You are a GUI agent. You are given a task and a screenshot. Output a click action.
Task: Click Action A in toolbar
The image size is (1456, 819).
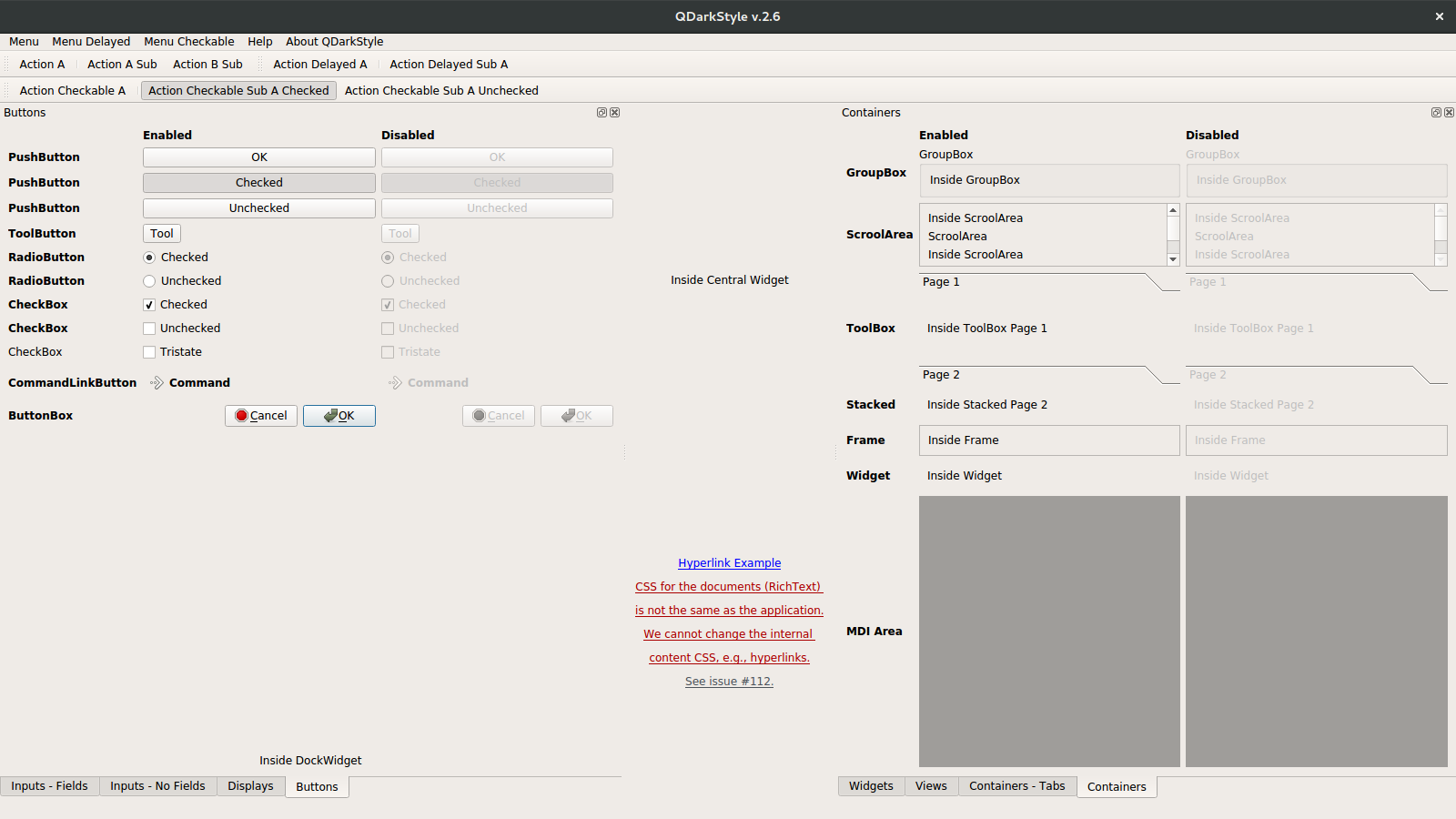click(42, 65)
